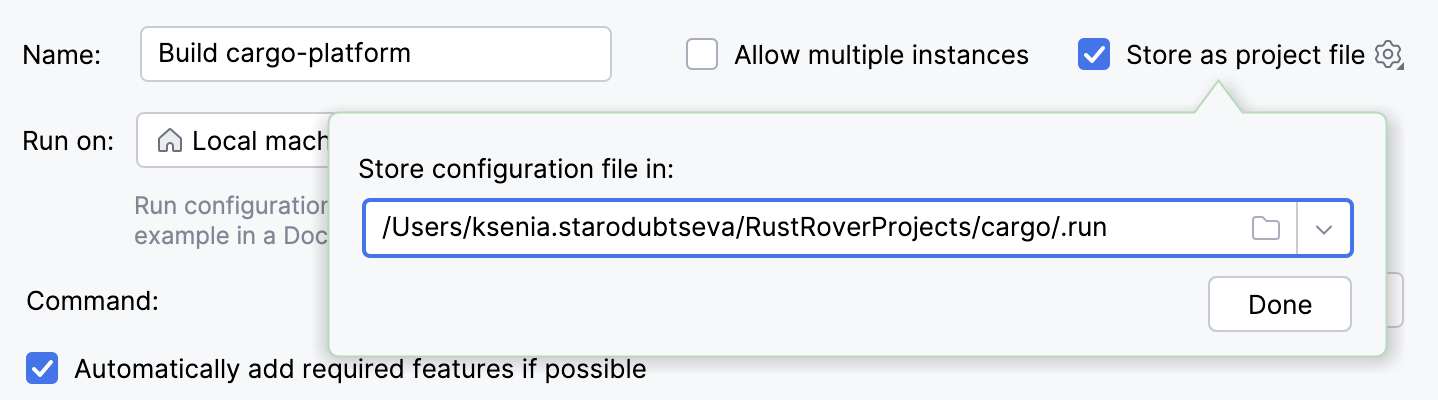
Task: Click the gear icon beside Store as project file
Action: [1388, 54]
